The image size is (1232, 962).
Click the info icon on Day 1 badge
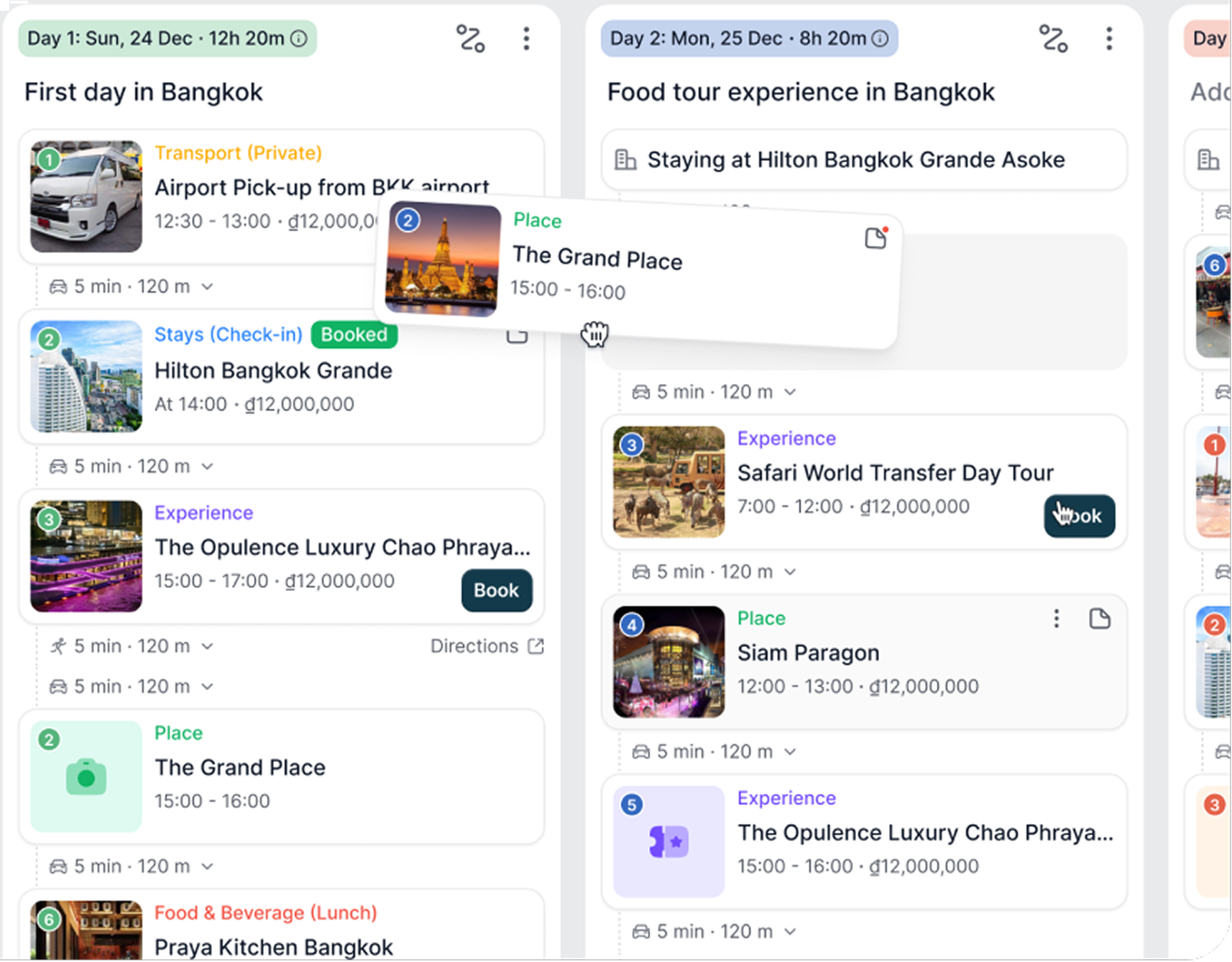point(299,39)
